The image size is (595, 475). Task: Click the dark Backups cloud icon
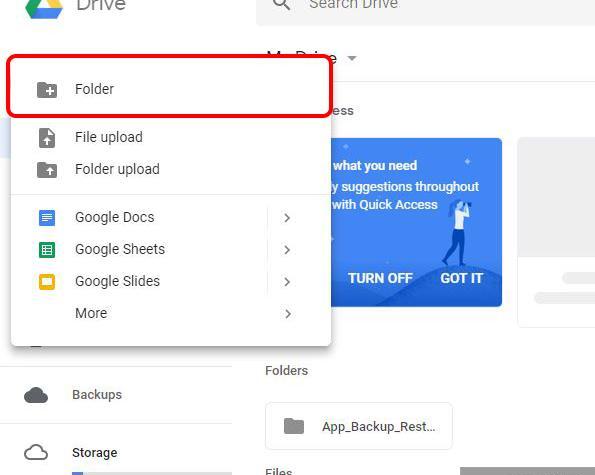point(36,395)
